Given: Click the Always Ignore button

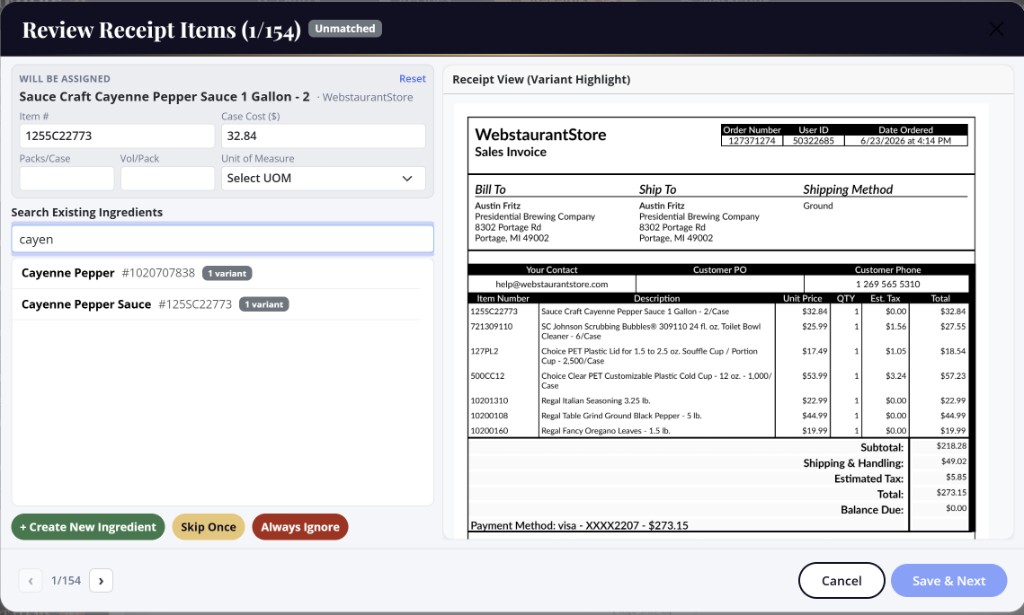Looking at the screenshot, I should click(x=300, y=527).
